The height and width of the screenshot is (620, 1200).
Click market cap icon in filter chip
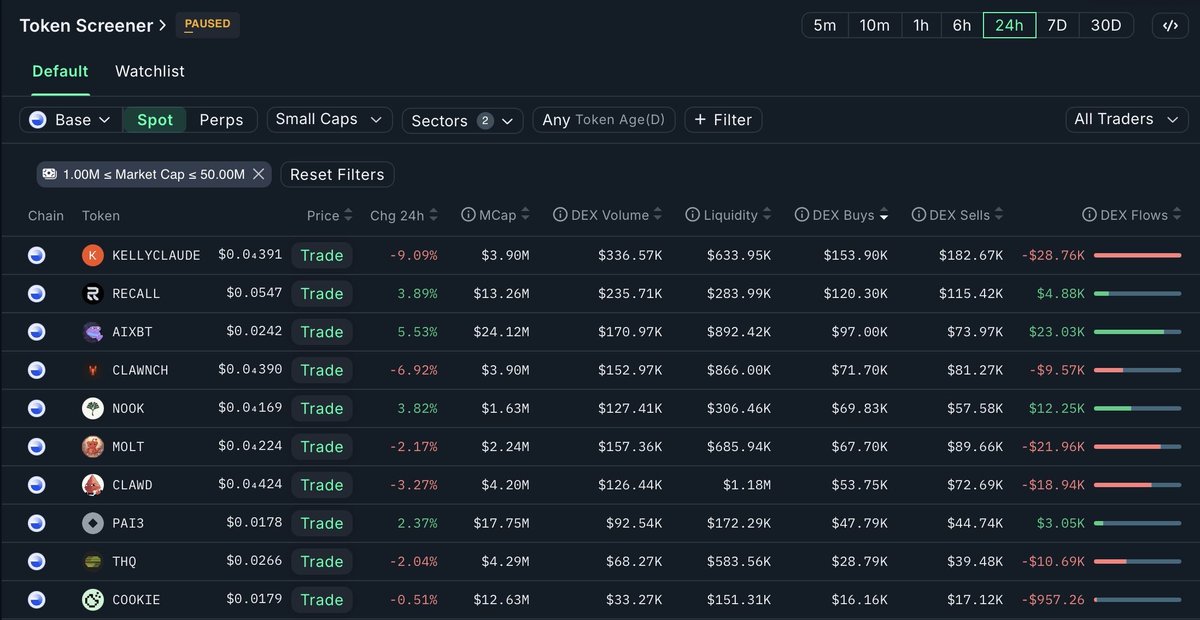[49, 174]
